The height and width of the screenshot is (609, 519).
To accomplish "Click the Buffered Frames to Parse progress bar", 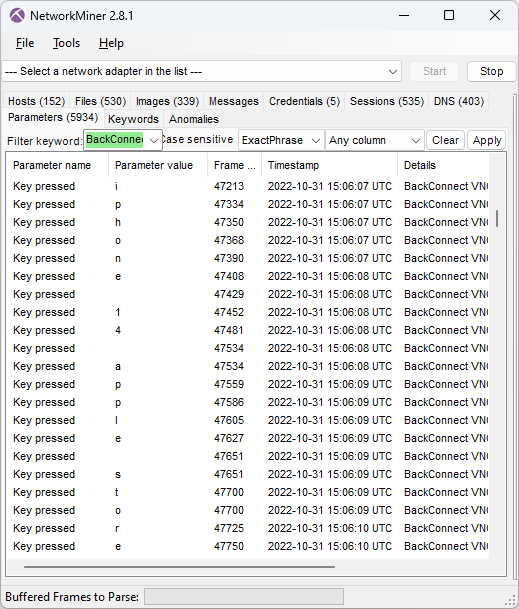I will pos(244,597).
